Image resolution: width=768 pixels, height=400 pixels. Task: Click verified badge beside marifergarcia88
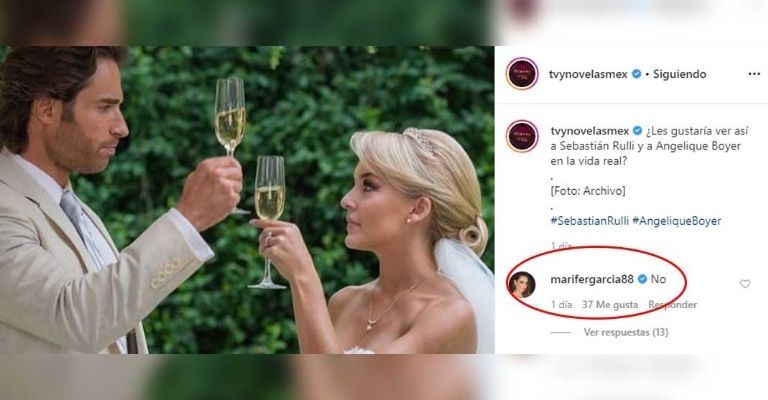(x=642, y=280)
